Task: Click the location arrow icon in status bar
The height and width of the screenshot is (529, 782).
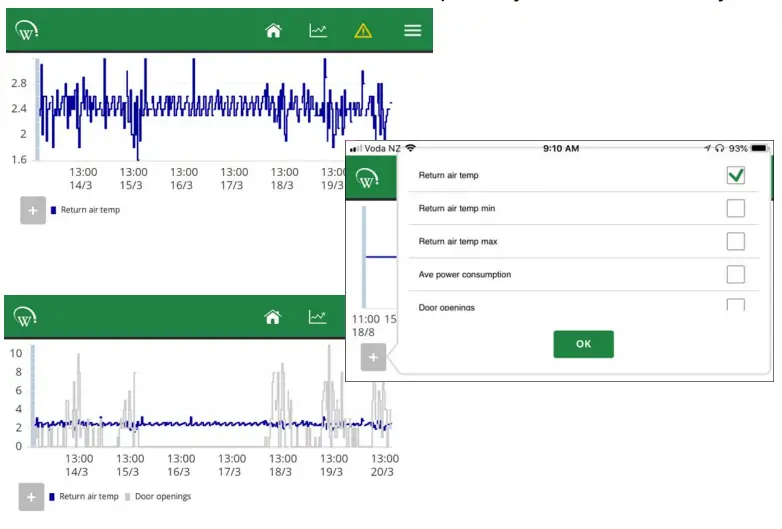Action: pos(707,148)
